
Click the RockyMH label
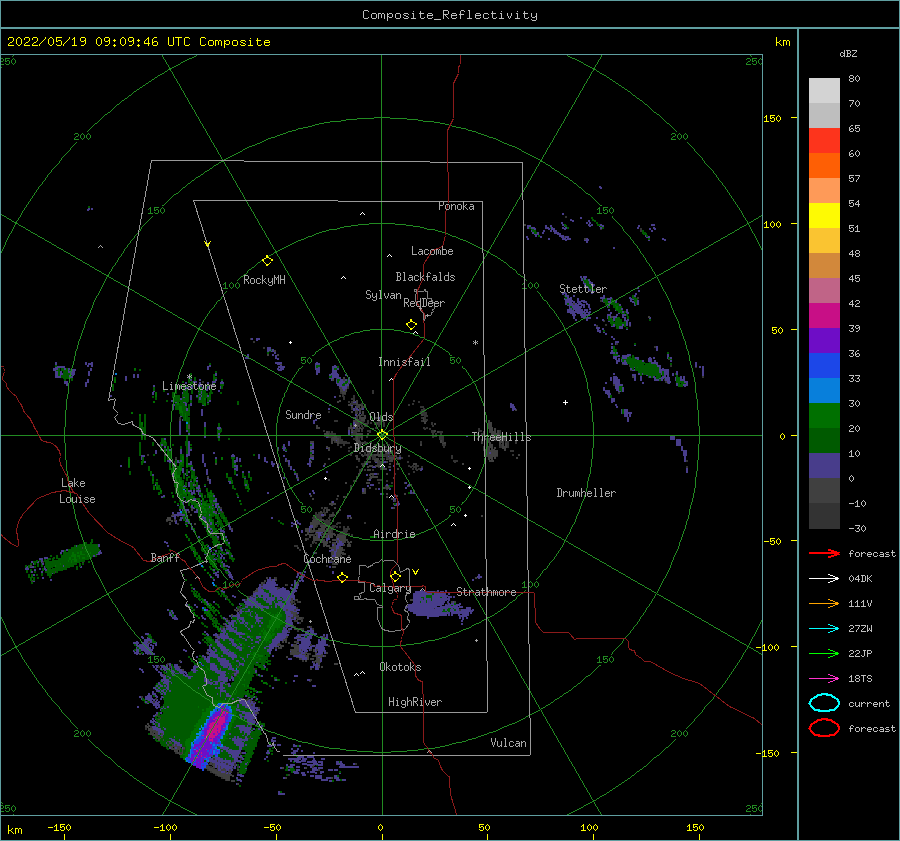[x=264, y=280]
